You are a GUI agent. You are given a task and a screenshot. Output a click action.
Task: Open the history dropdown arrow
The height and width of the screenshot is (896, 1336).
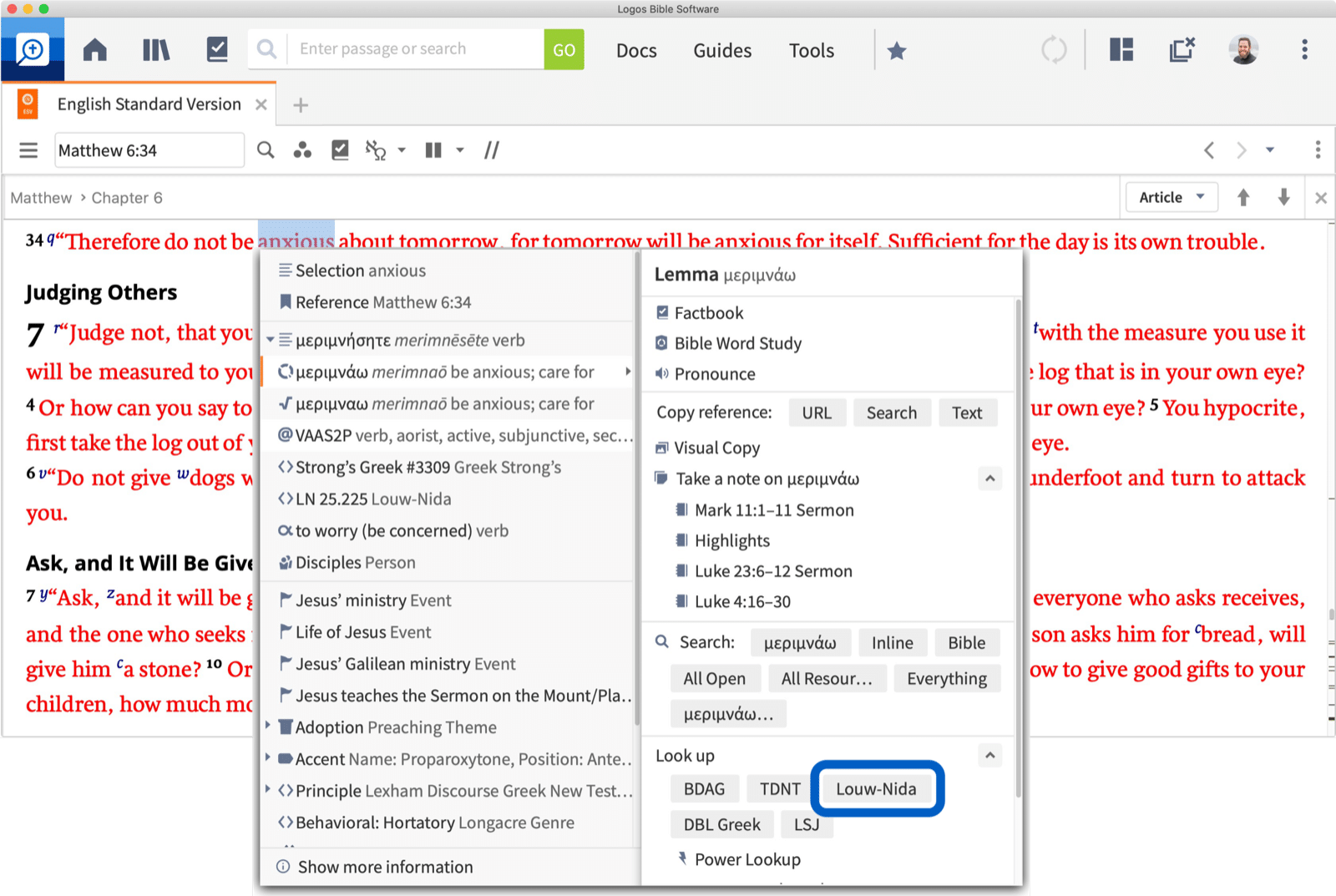click(1270, 150)
